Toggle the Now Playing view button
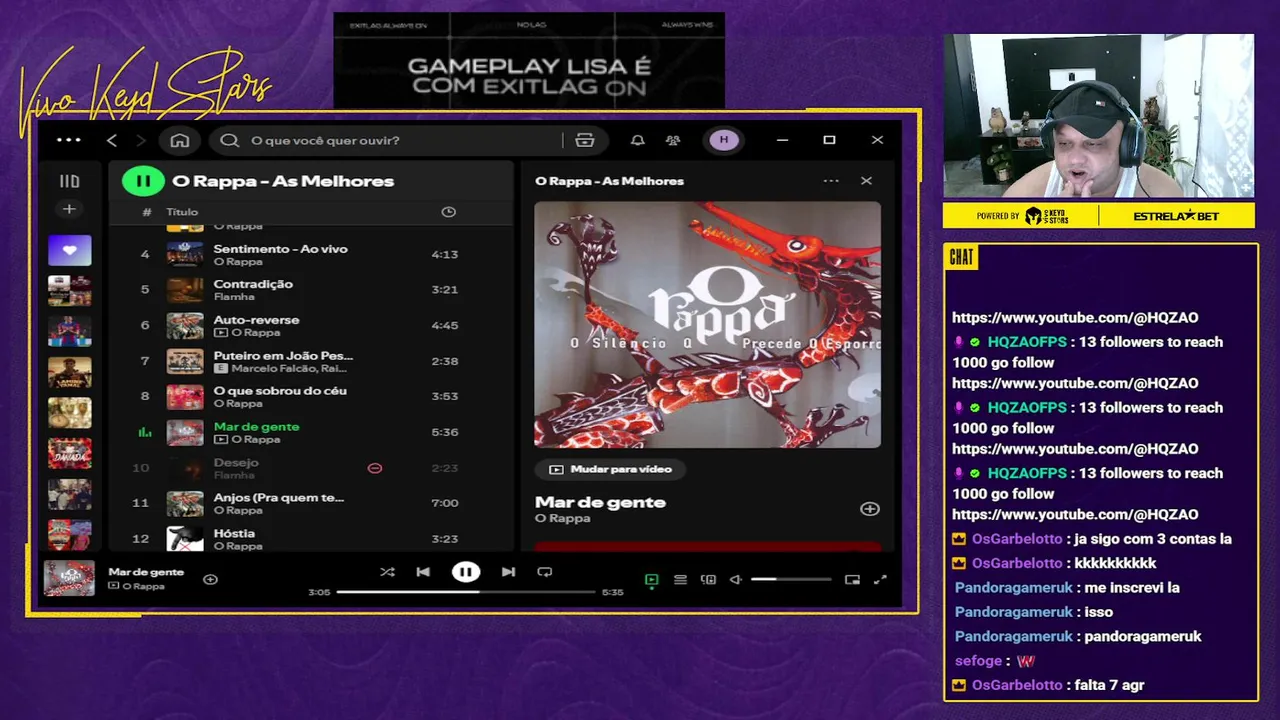The image size is (1280, 720). (x=652, y=579)
